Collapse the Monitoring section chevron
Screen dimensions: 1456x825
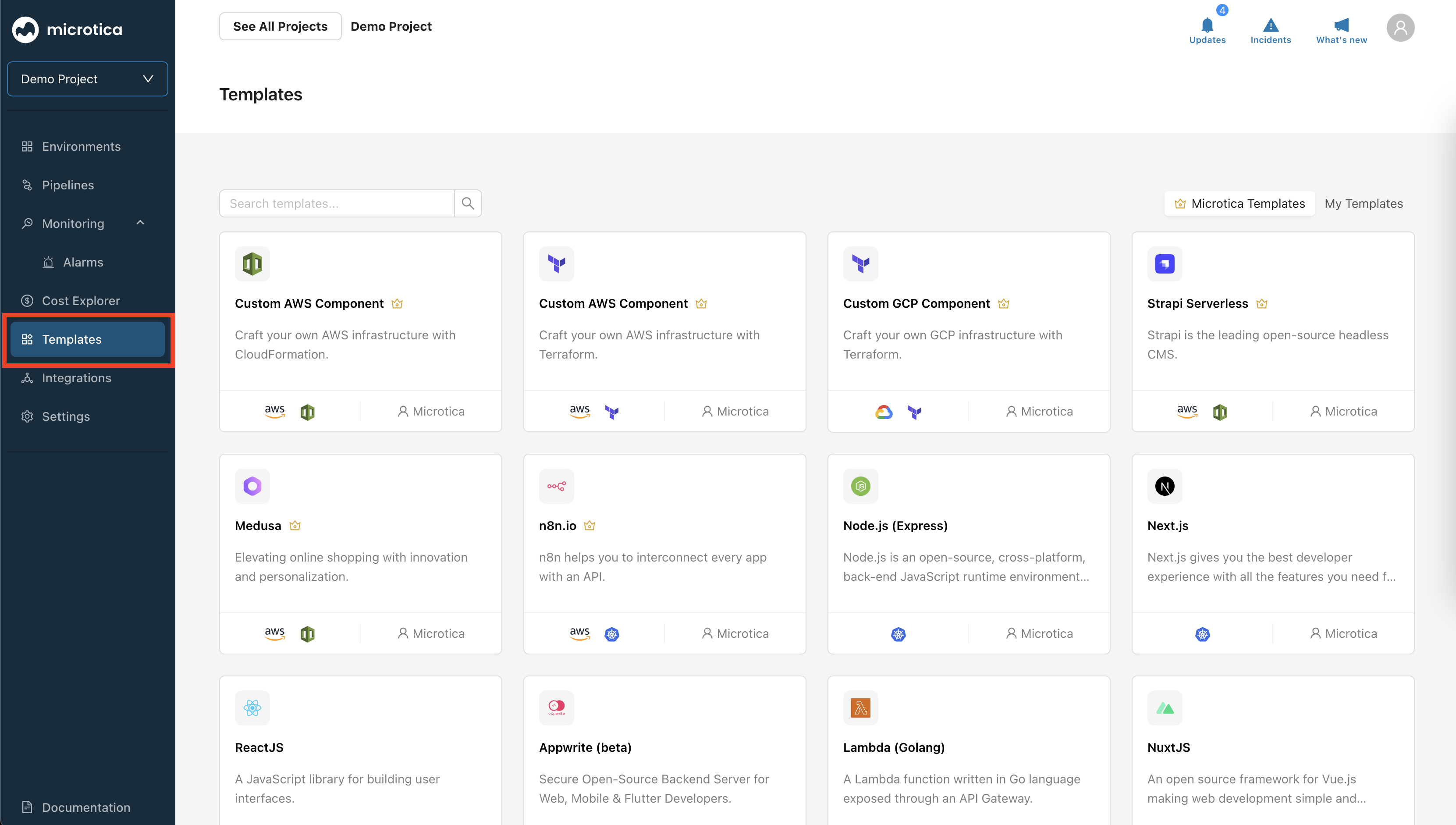click(x=141, y=223)
